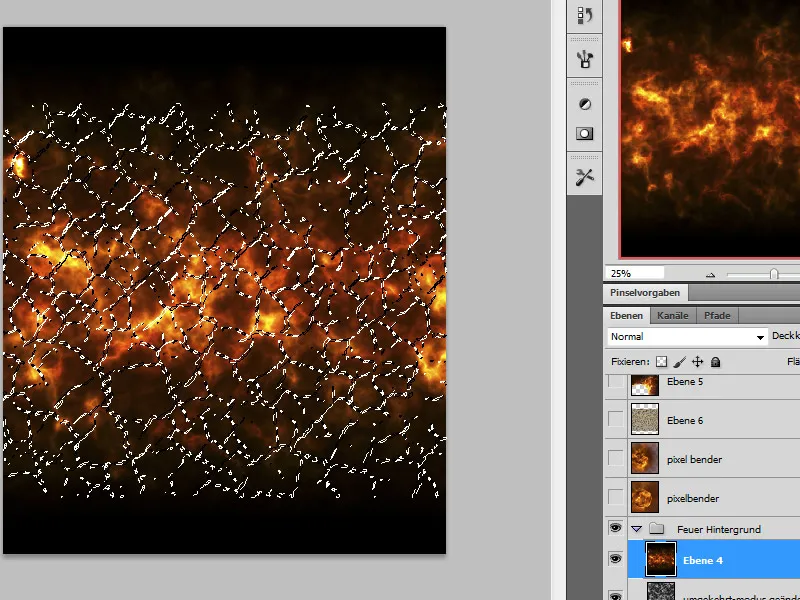The width and height of the screenshot is (800, 600).
Task: Click the 25% navigator zoom field
Action: [x=635, y=273]
